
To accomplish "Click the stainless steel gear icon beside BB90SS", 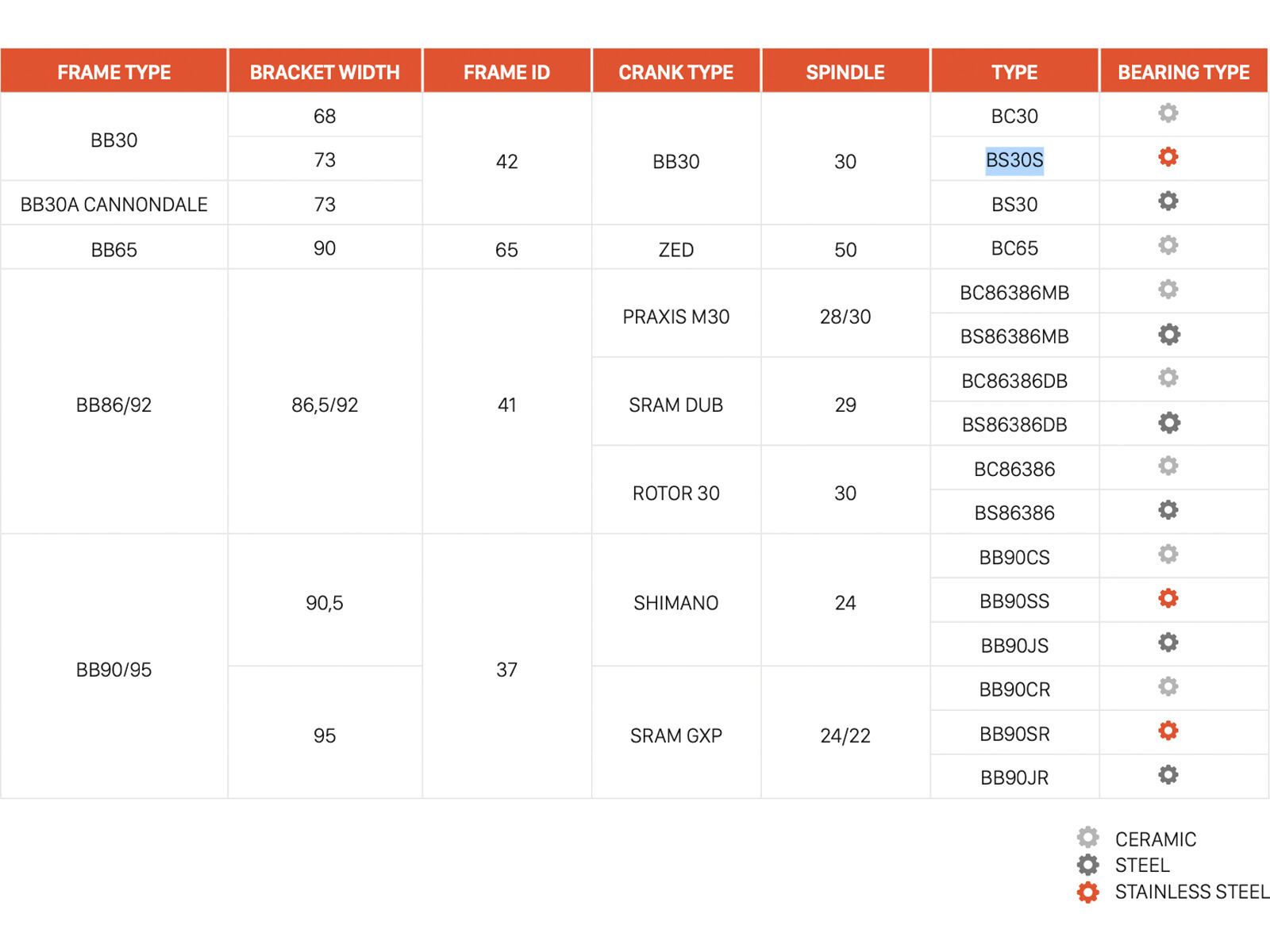I will coord(1168,598).
